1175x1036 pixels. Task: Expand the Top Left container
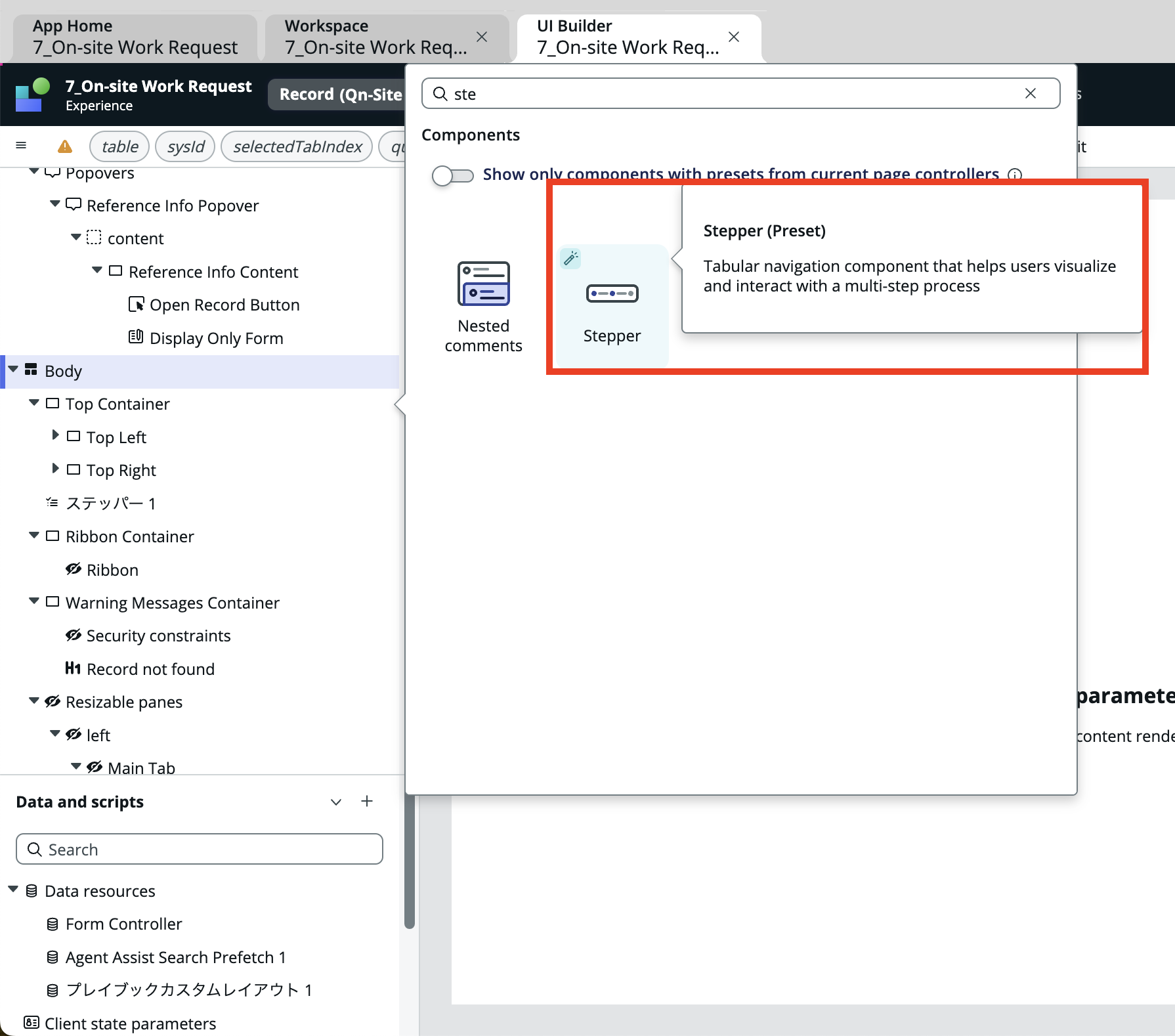click(x=55, y=435)
